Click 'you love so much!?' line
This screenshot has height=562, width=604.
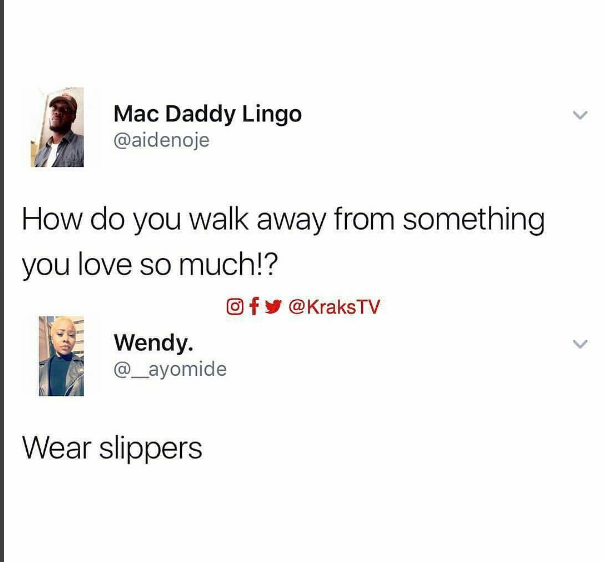(149, 265)
